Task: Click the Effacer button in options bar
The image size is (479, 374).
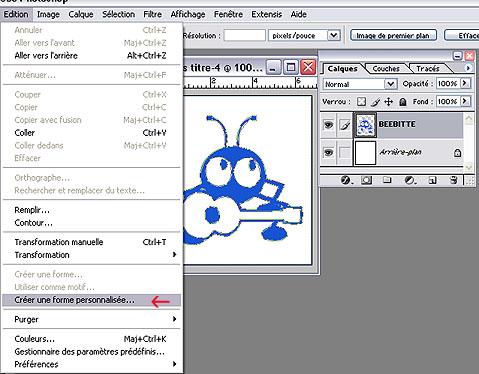Action: (x=462, y=35)
